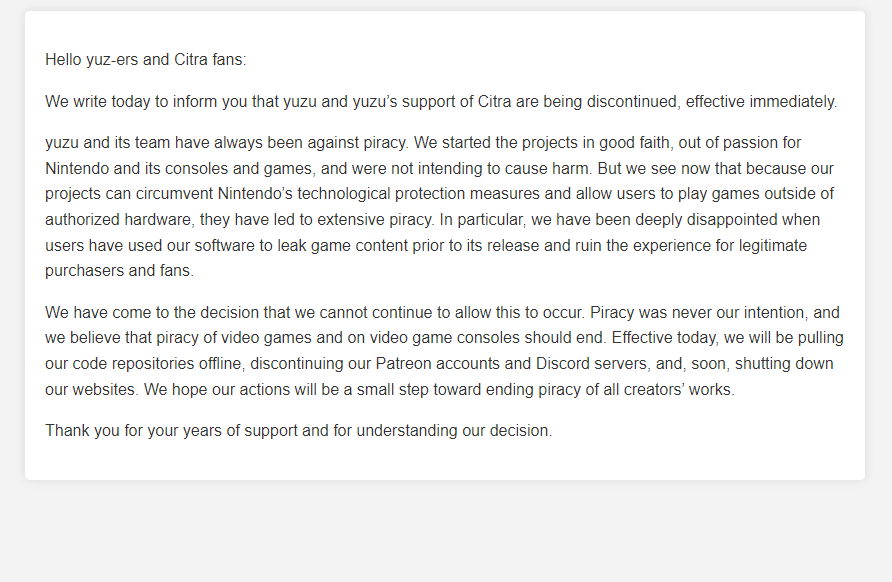Image resolution: width=892 pixels, height=582 pixels.
Task: Click the closing line 'Thank you for your years'
Action: click(x=299, y=431)
